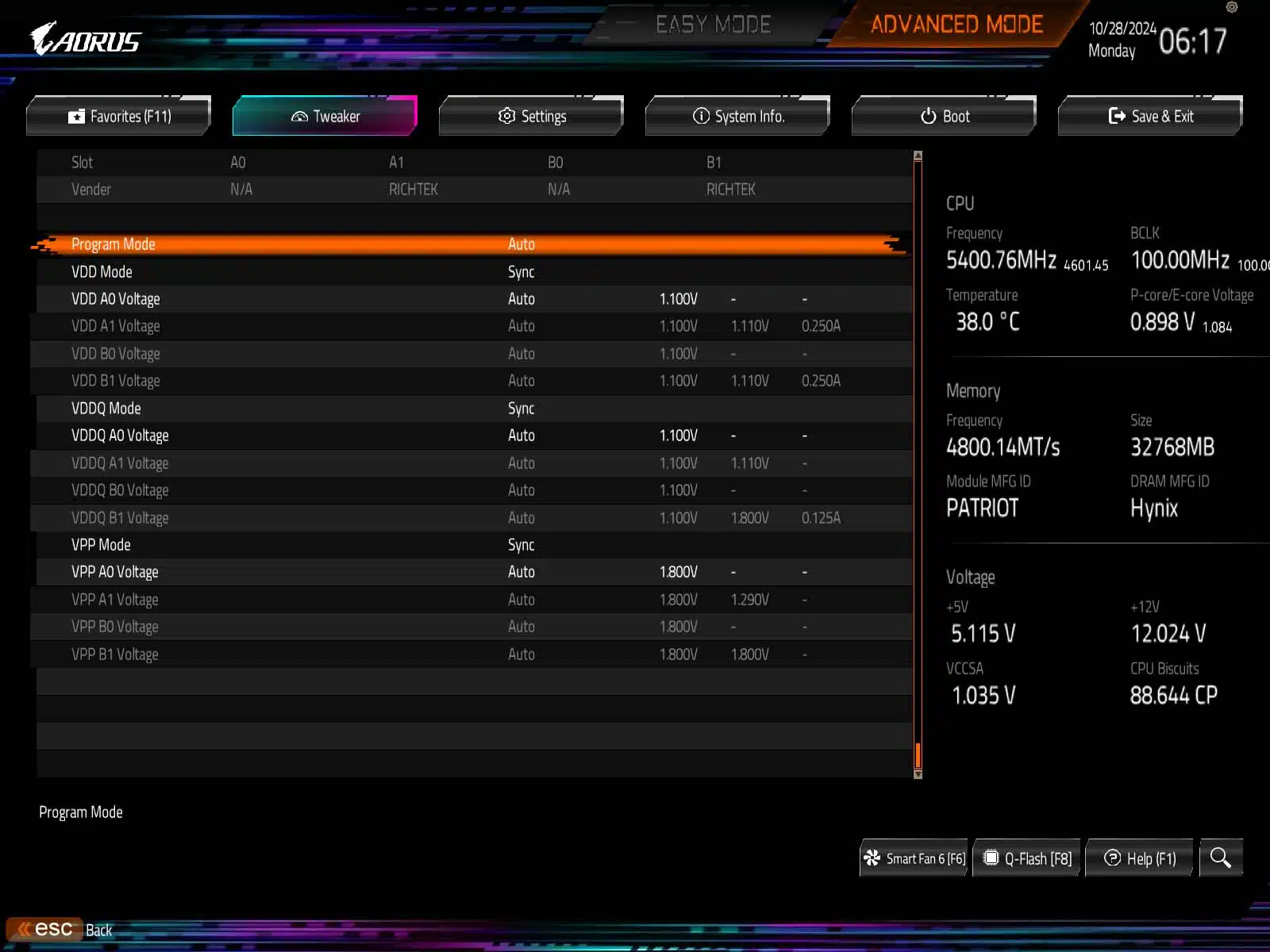Click CPU temperature 38.0 °C
1270x952 pixels.
[x=987, y=322]
